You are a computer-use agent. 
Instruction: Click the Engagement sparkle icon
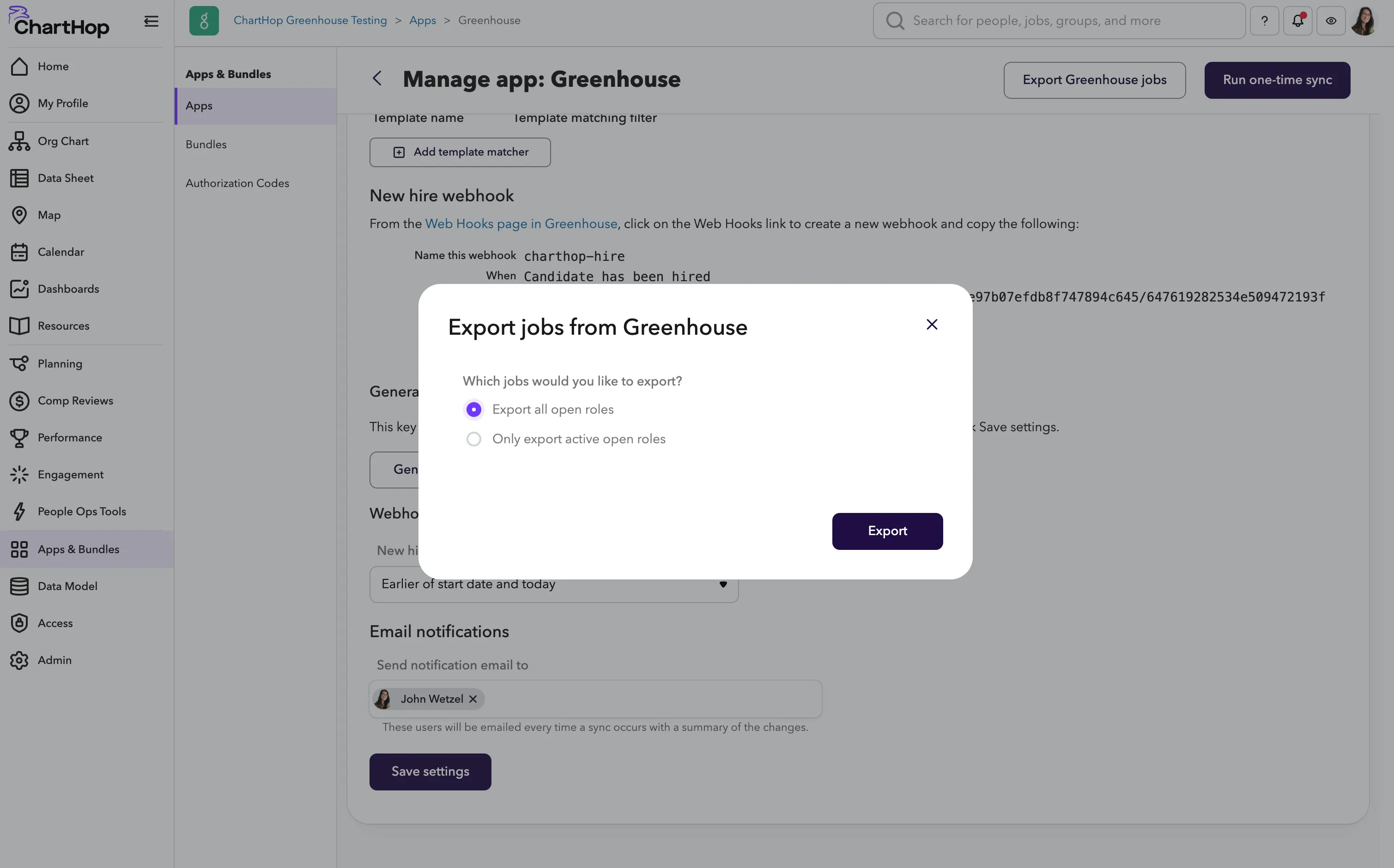[19, 475]
